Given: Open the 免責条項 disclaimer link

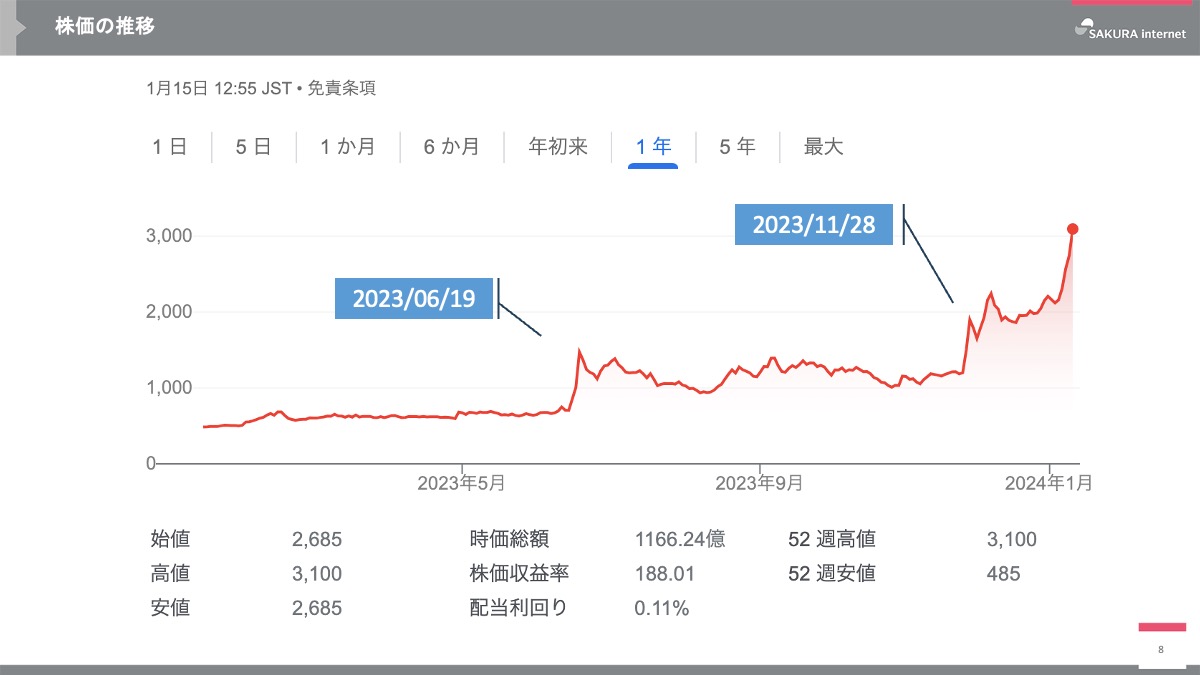Looking at the screenshot, I should click(x=341, y=88).
